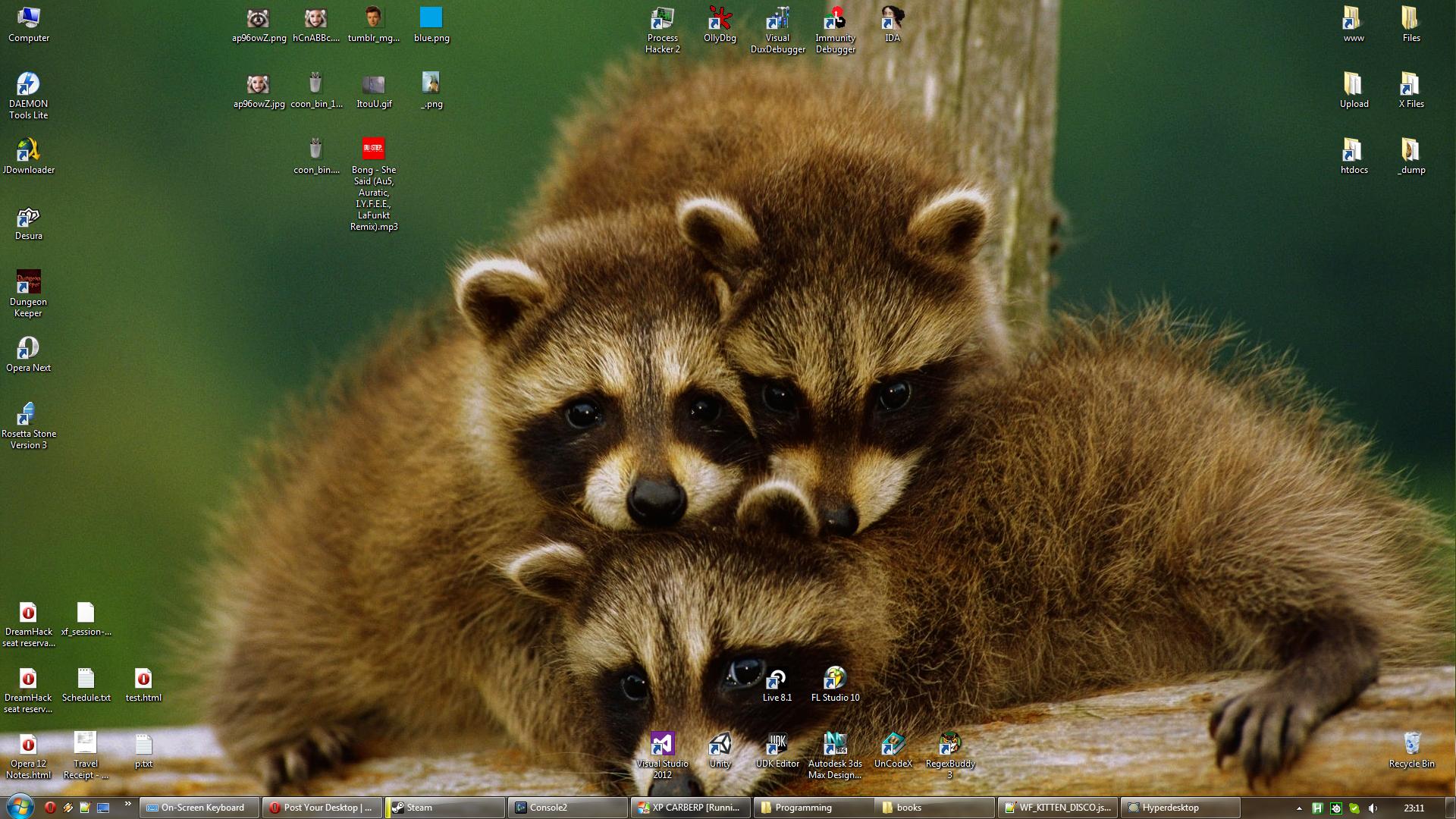
Task: Click the taskbar clock showing 23:11
Action: pos(1414,808)
